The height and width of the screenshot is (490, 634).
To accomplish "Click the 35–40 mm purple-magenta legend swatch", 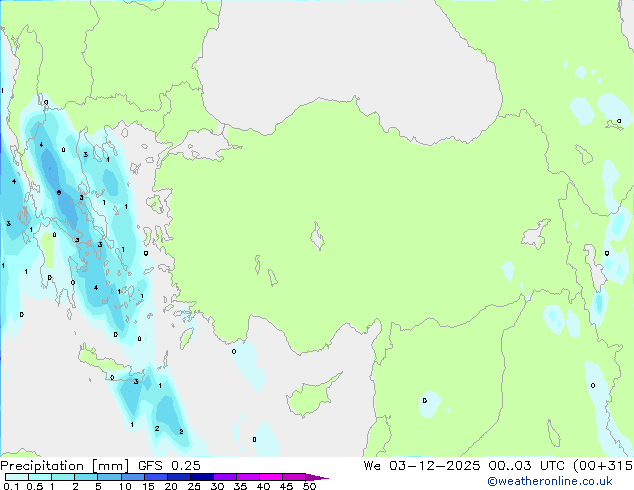I will (247, 477).
